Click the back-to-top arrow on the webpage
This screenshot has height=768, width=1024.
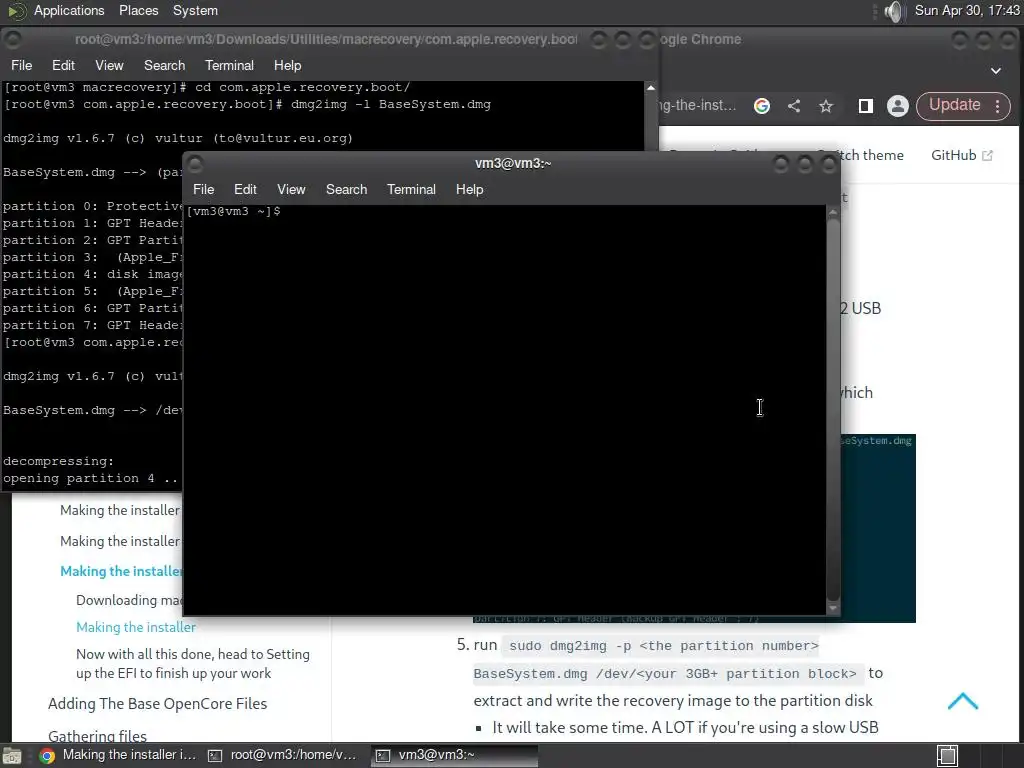[x=963, y=701]
